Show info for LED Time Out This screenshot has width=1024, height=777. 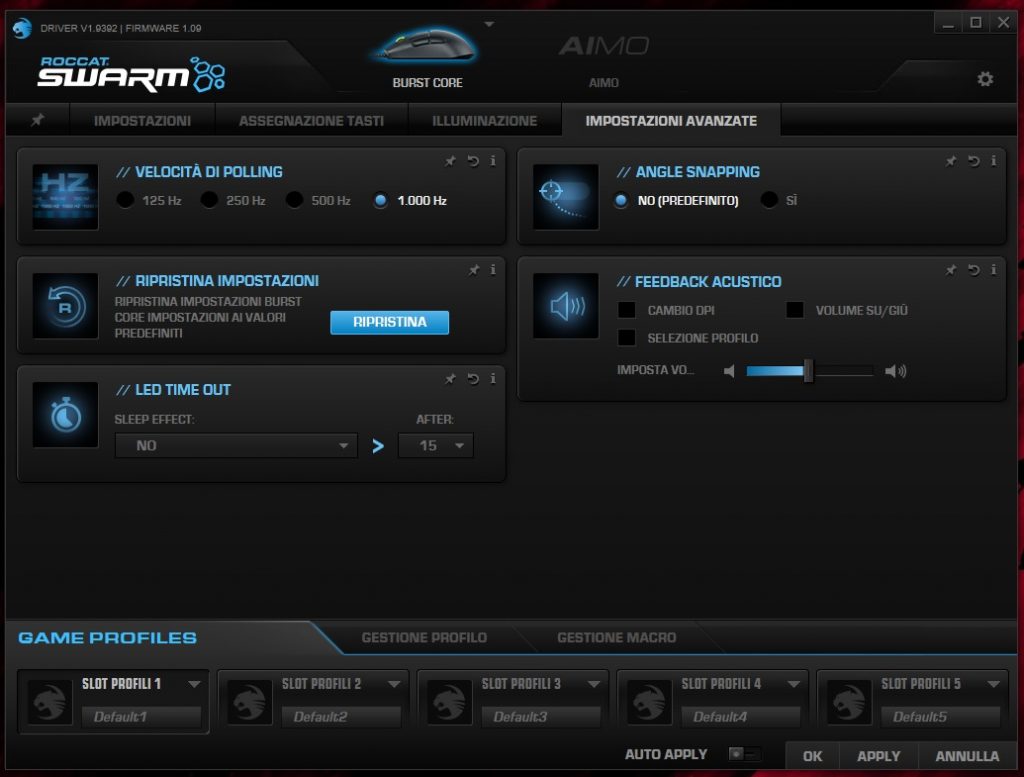(493, 379)
